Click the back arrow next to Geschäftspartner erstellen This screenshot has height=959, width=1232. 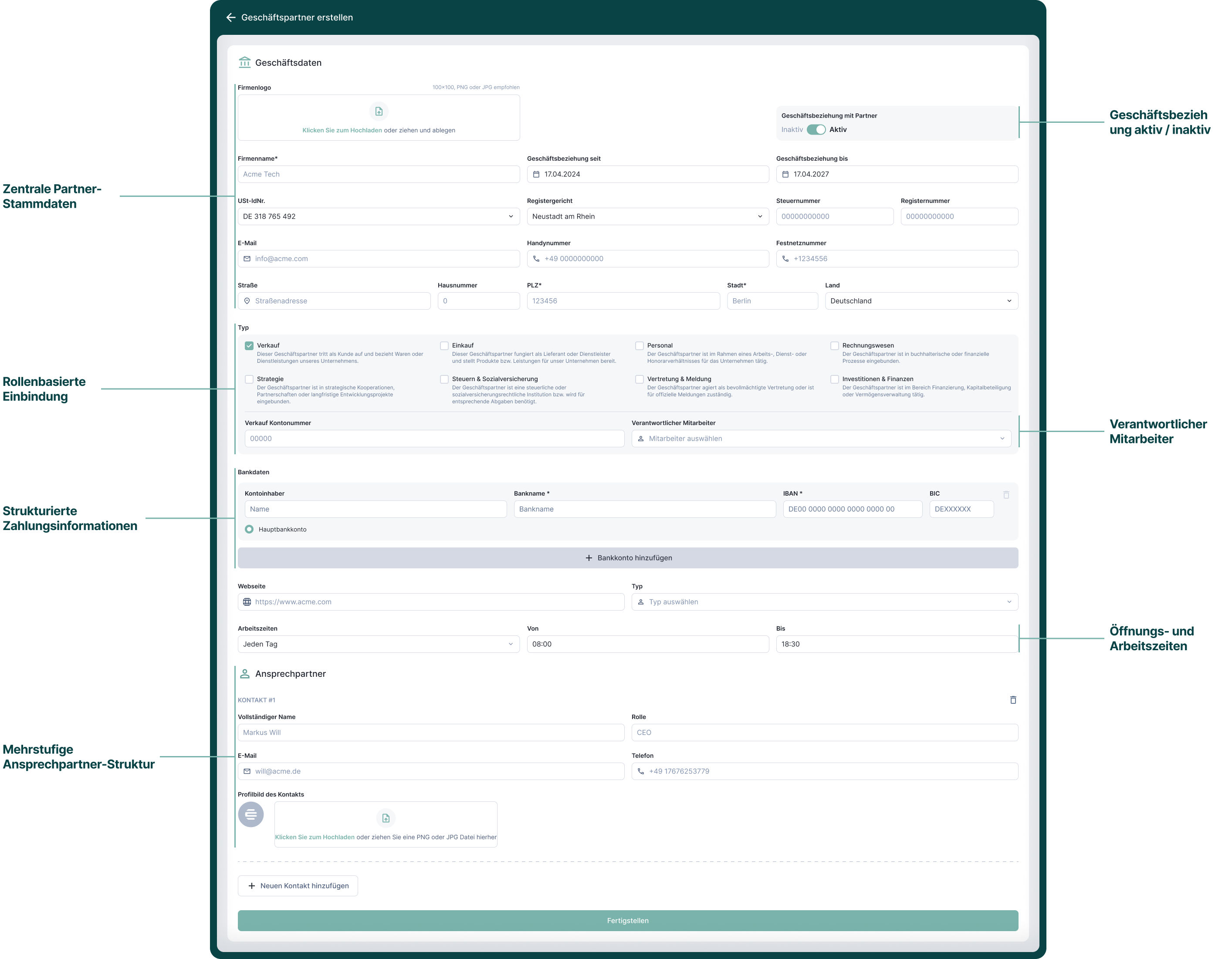point(231,17)
